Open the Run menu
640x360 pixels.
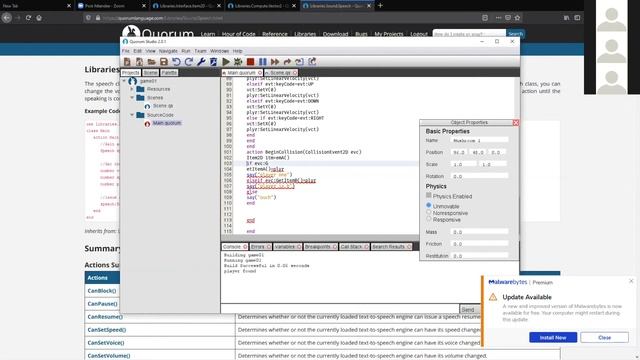tap(186, 51)
